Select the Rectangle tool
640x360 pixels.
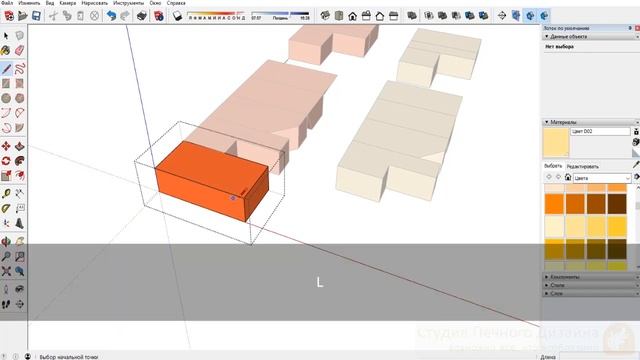click(x=6, y=84)
